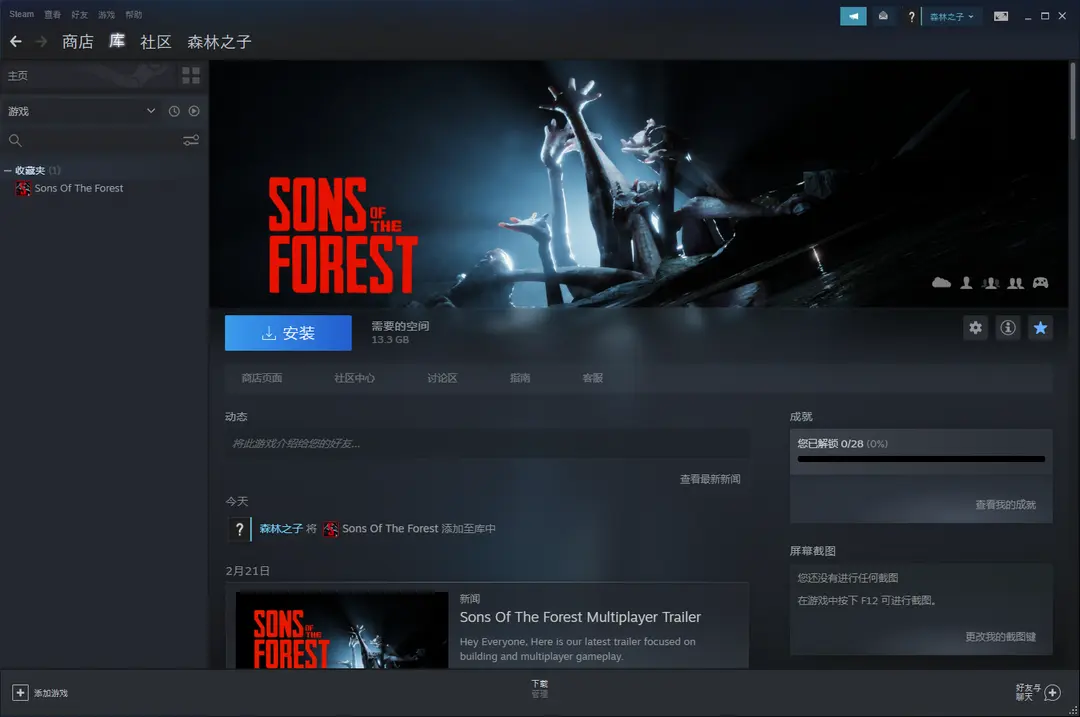Open the 社区 navigation tab

tap(156, 42)
